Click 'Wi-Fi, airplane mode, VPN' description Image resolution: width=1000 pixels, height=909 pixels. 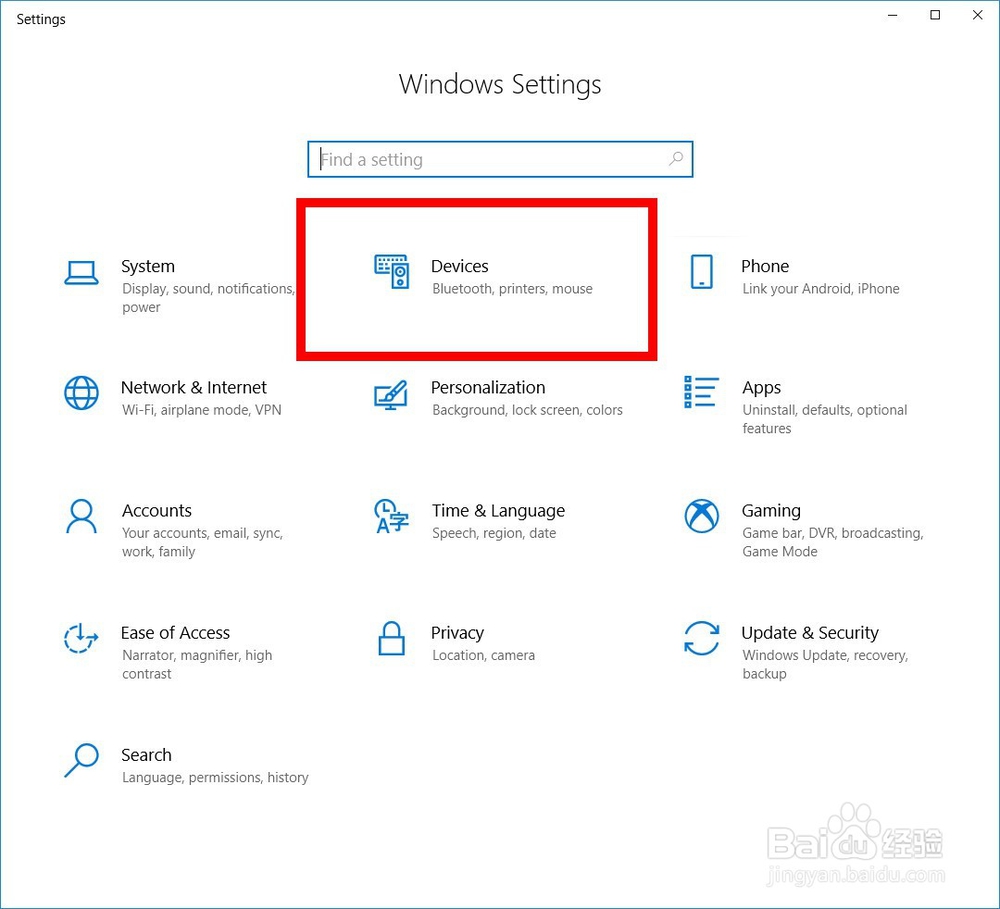(x=202, y=410)
